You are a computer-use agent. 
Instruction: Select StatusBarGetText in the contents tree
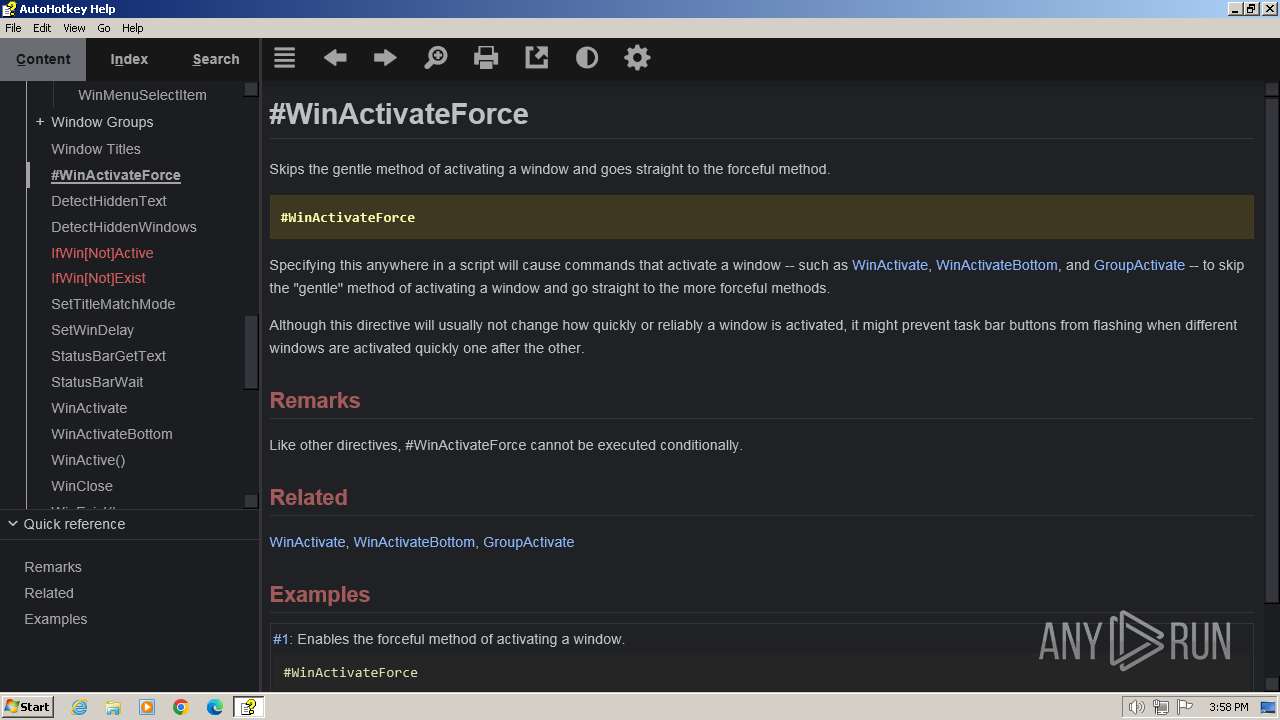(x=108, y=356)
